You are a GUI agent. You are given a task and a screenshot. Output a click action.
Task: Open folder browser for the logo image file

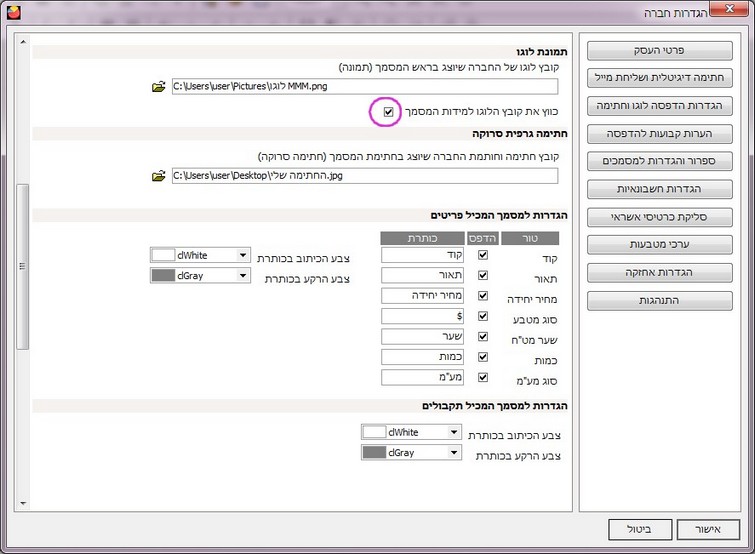tap(157, 88)
